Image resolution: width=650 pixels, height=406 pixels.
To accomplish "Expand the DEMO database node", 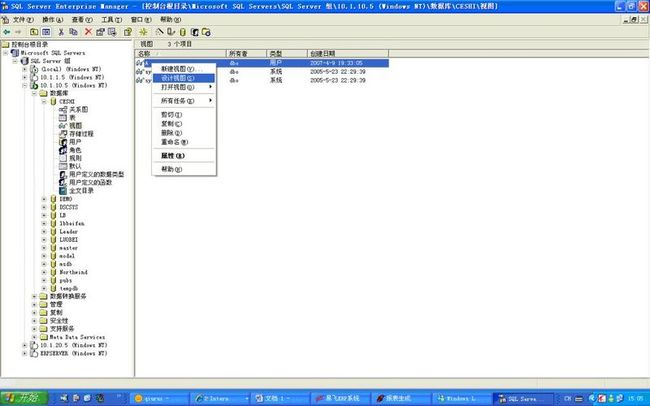I will 44,199.
